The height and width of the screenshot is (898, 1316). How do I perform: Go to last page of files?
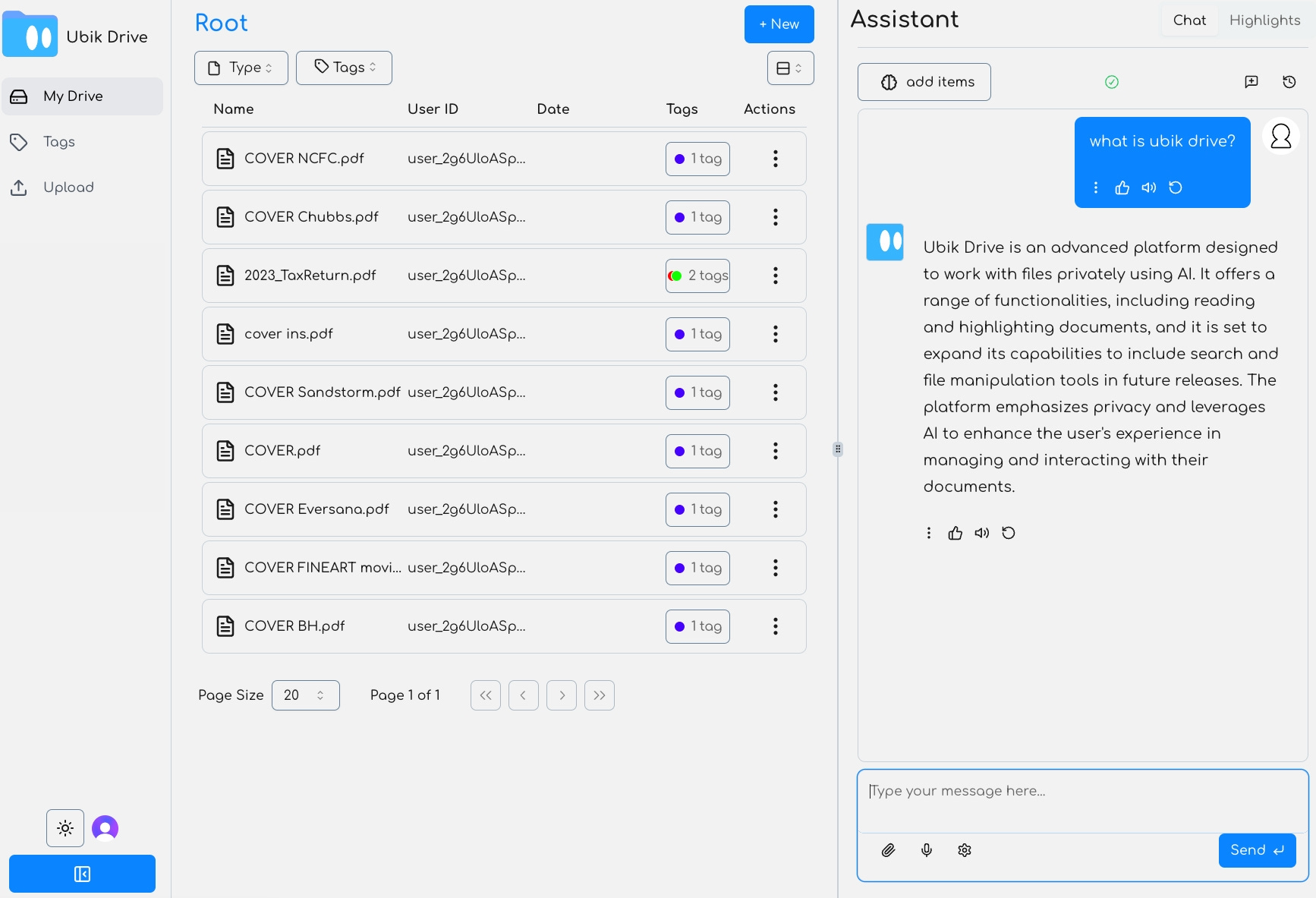point(600,695)
